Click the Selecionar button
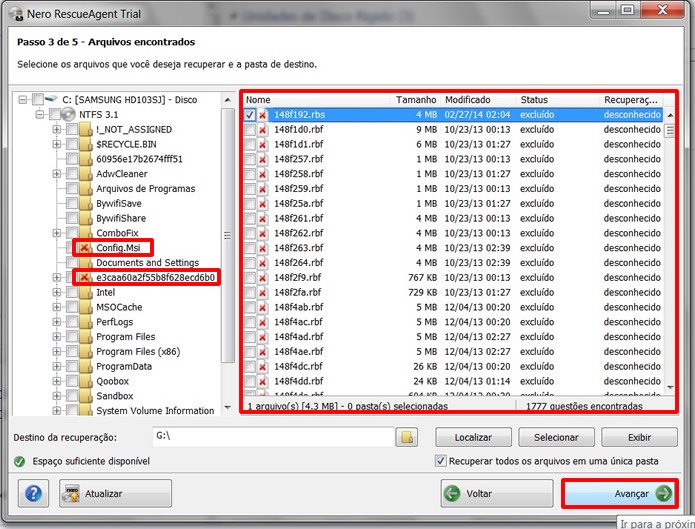695x529 pixels. [x=556, y=437]
